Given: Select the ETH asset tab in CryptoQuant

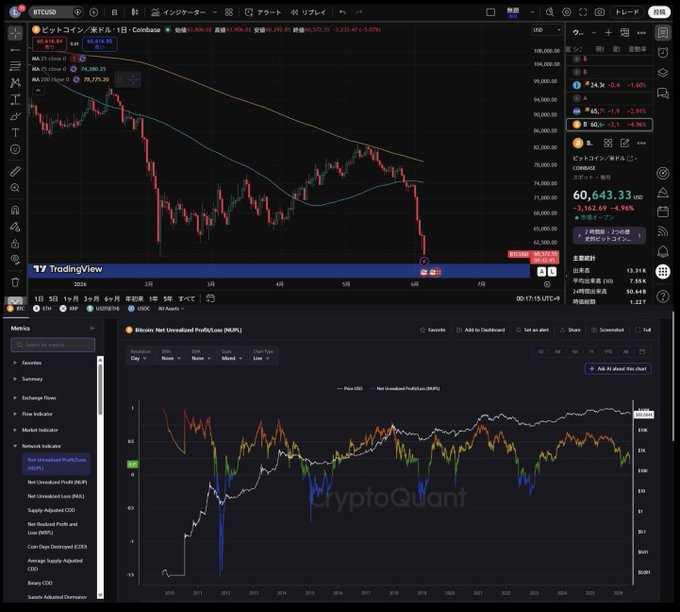Looking at the screenshot, I should (42, 308).
